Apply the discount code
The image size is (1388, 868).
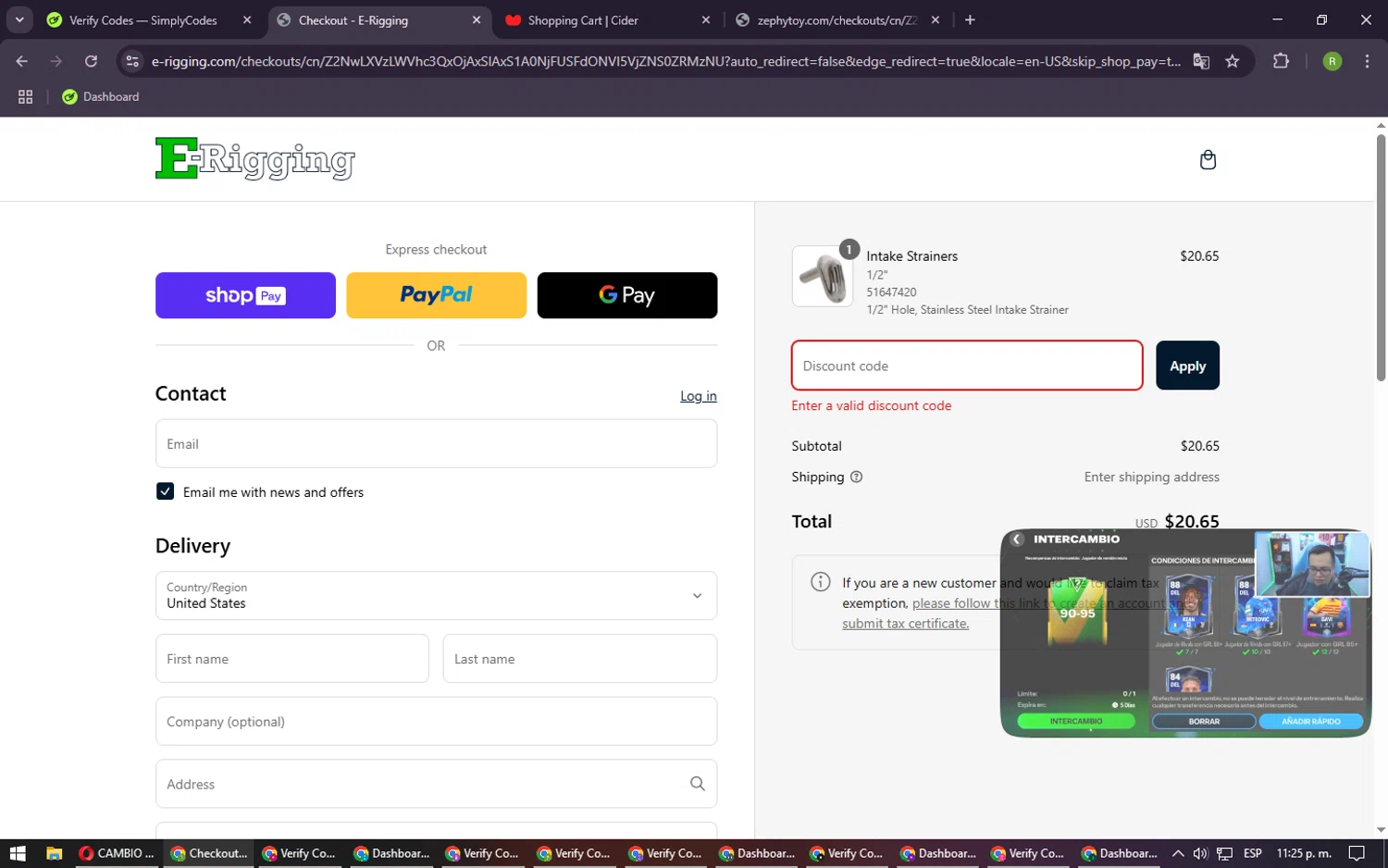[x=1187, y=366]
